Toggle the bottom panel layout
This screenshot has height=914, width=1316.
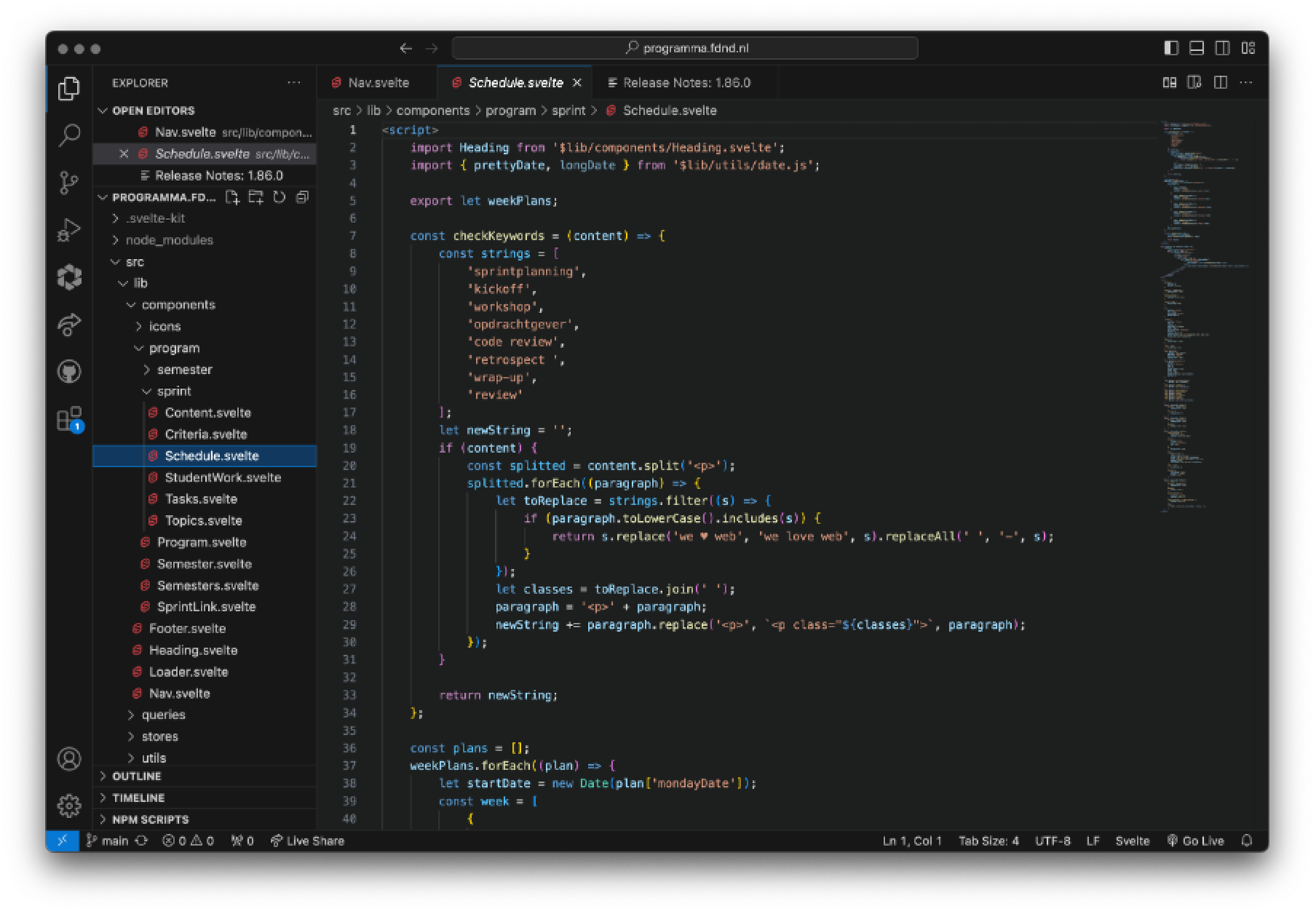1197,48
